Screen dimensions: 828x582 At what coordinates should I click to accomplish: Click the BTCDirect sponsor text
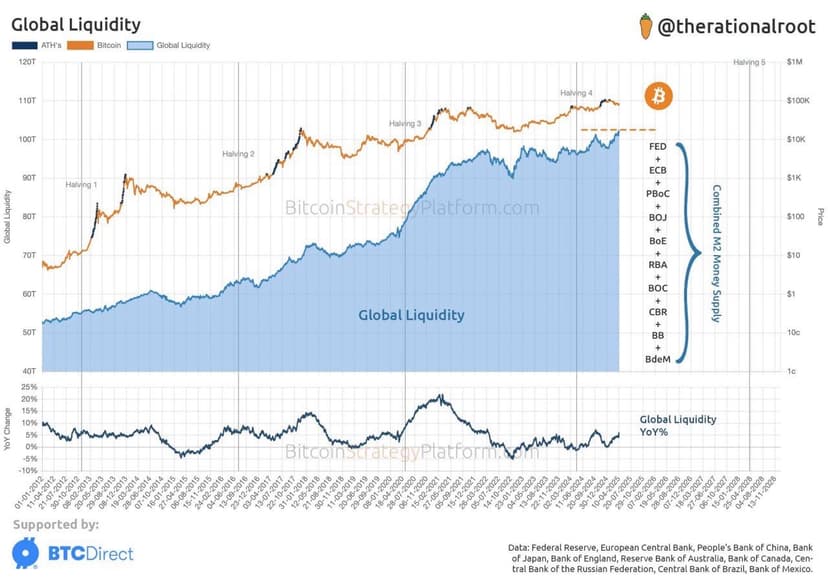click(91, 553)
